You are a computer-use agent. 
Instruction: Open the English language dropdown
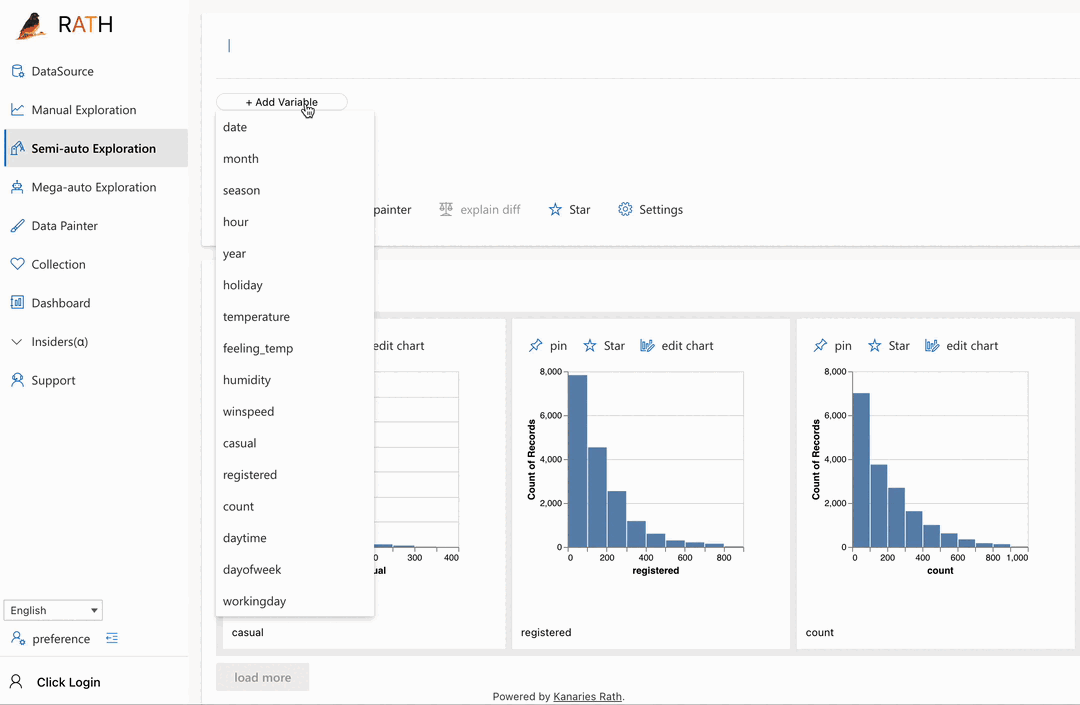[x=52, y=610]
